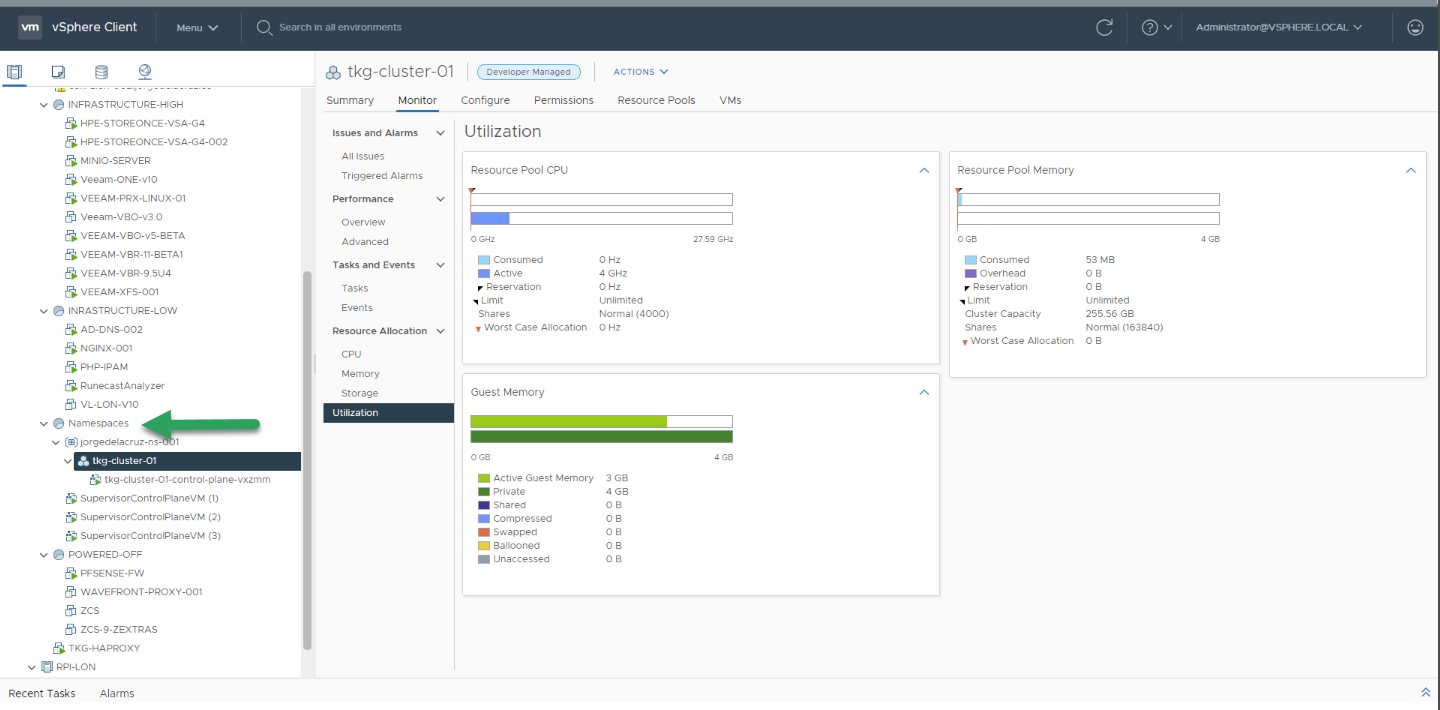Image resolution: width=1440 pixels, height=710 pixels.
Task: Click the INFRASTRUCTURE-HIGH resource pool icon
Action: click(x=59, y=104)
